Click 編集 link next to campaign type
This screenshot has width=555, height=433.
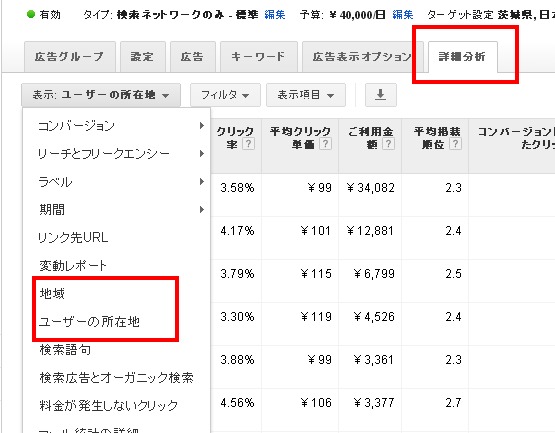point(275,15)
